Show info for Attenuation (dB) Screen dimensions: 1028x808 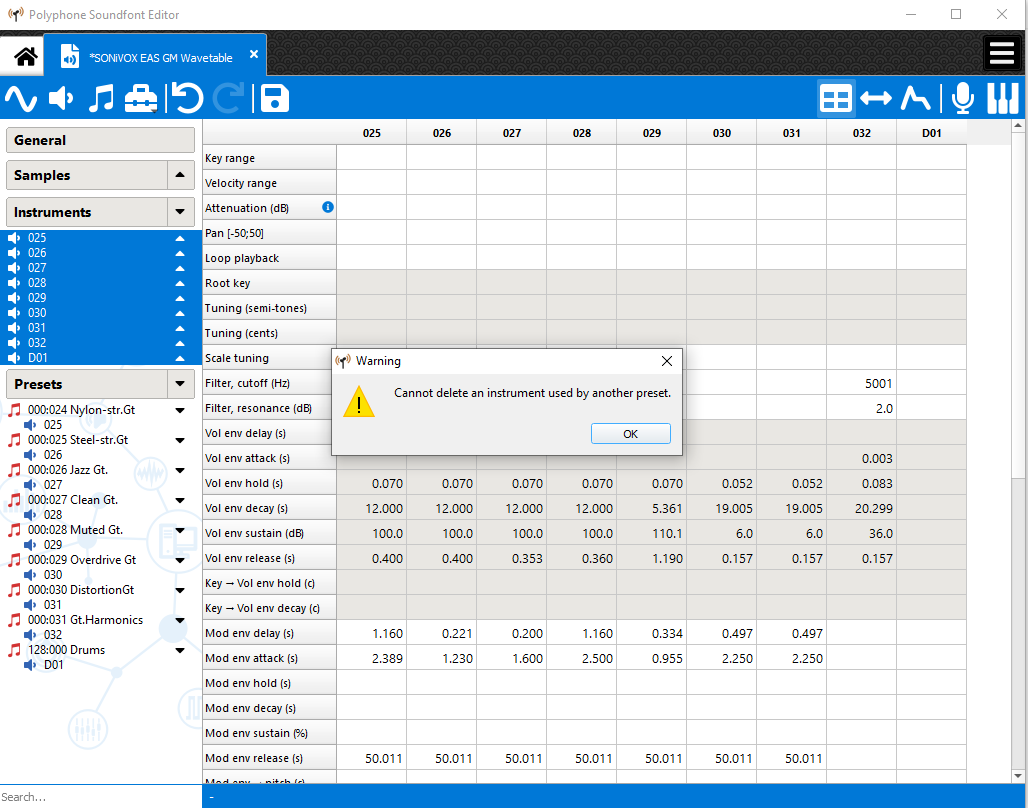328,207
